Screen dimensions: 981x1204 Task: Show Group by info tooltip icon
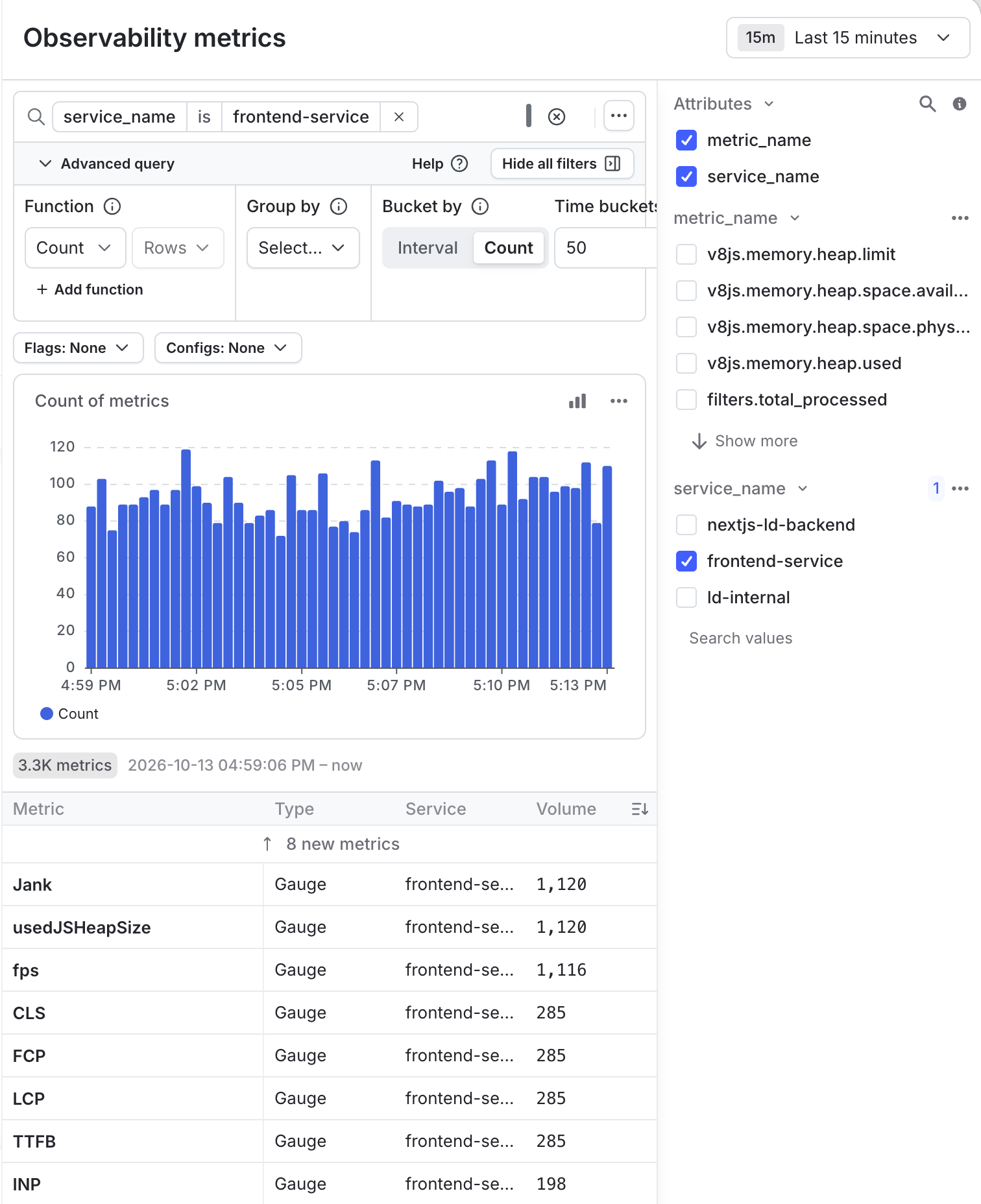(x=339, y=206)
